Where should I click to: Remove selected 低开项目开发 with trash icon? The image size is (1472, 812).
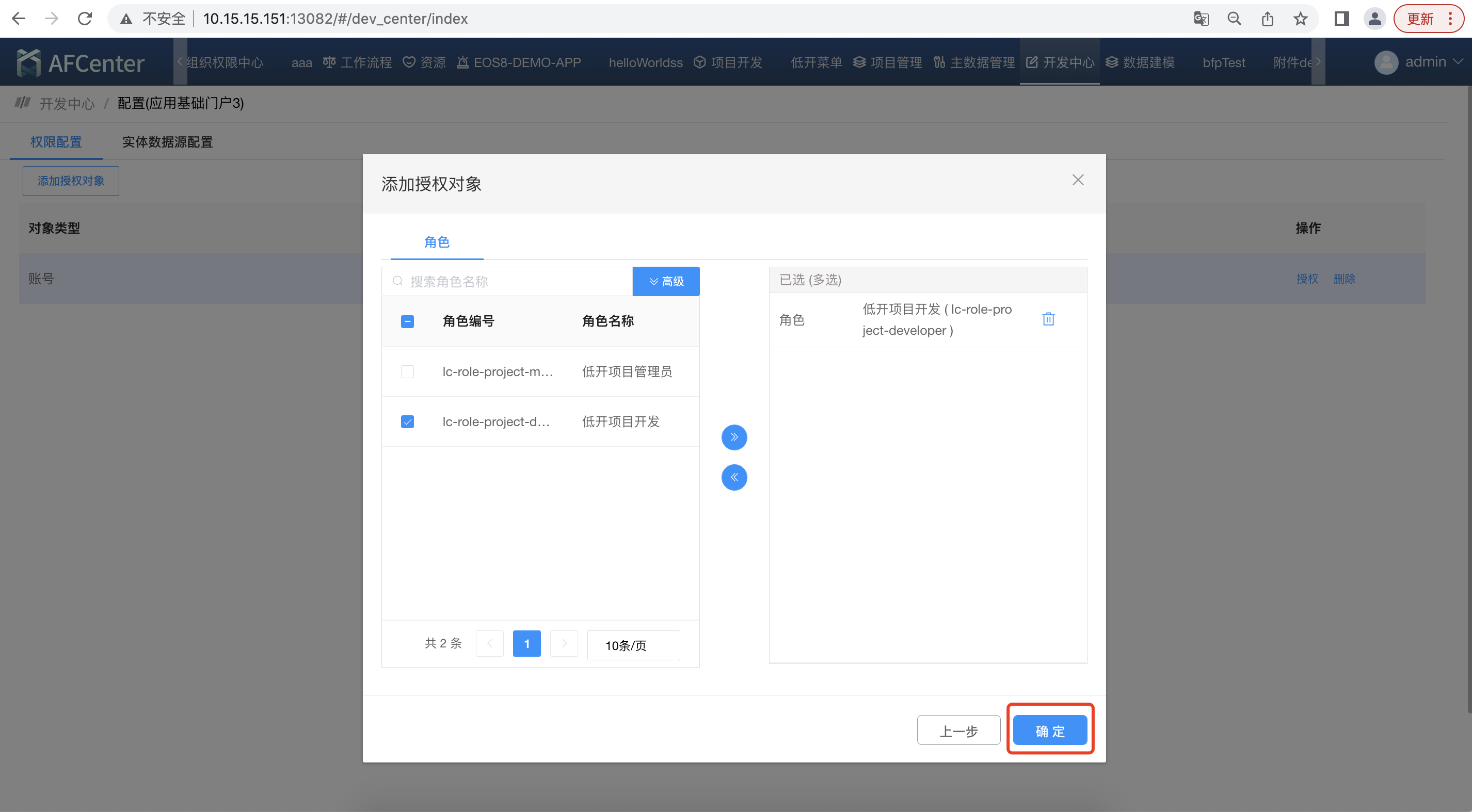(x=1048, y=319)
